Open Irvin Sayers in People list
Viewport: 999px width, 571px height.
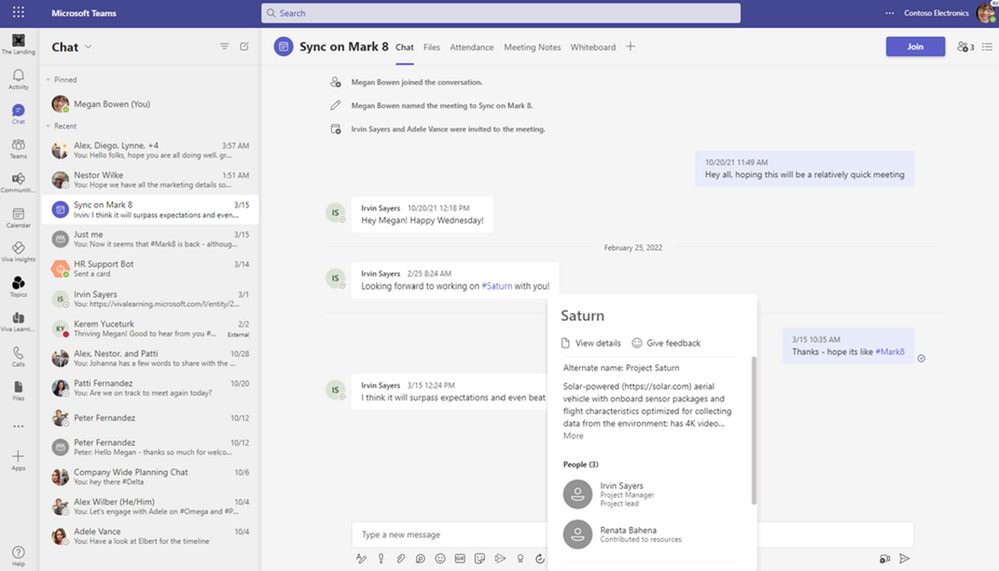(650, 494)
